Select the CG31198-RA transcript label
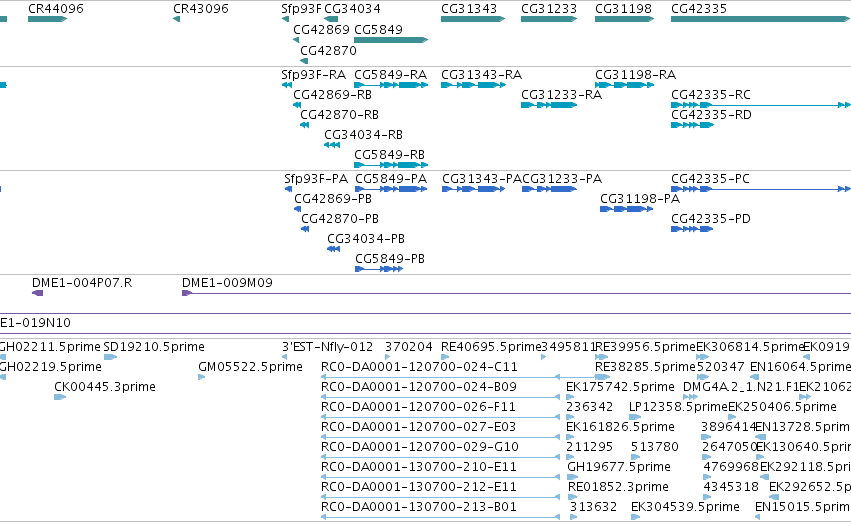 pos(636,75)
